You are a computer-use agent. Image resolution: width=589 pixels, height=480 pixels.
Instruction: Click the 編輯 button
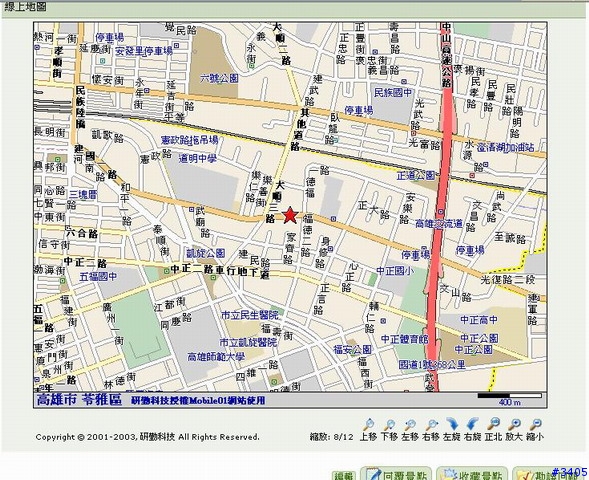(343, 476)
